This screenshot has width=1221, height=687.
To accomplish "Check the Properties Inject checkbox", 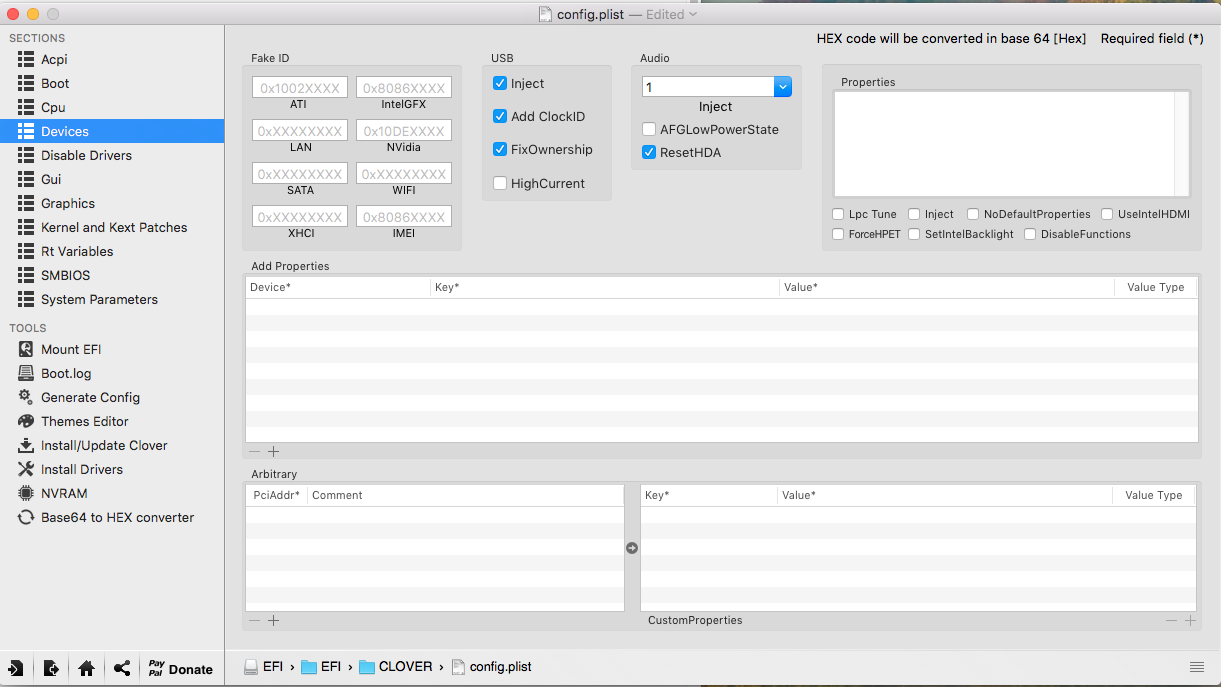I will [x=914, y=214].
